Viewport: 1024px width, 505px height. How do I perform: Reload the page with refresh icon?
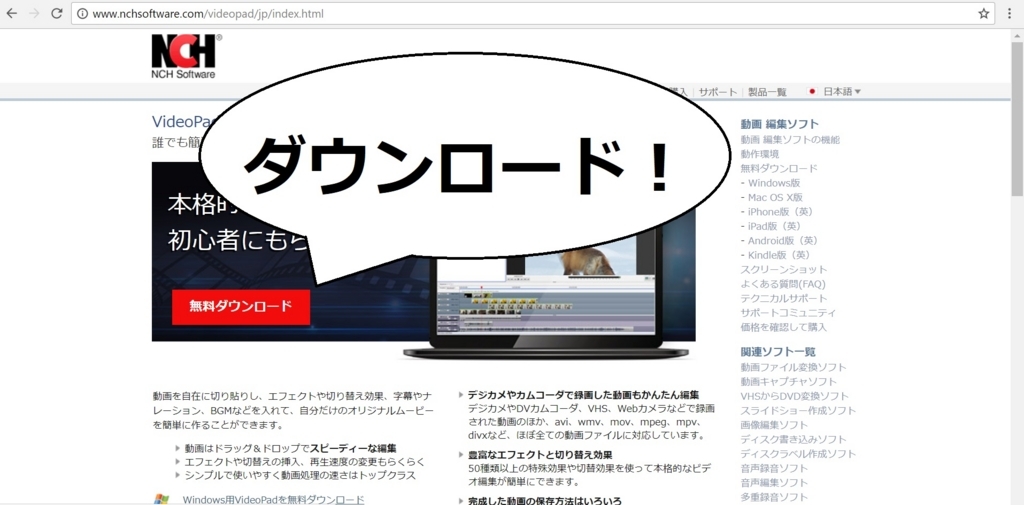coord(57,14)
